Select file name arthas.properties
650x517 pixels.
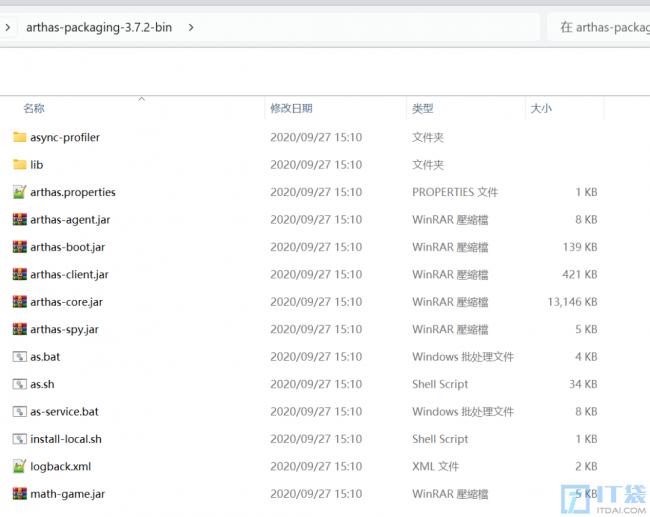point(73,192)
